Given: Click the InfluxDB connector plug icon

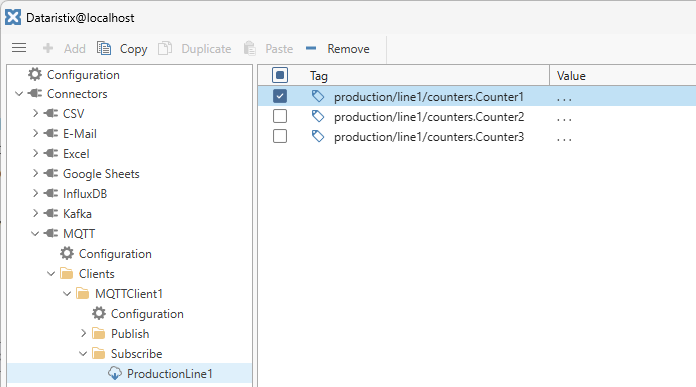Looking at the screenshot, I should (x=51, y=193).
